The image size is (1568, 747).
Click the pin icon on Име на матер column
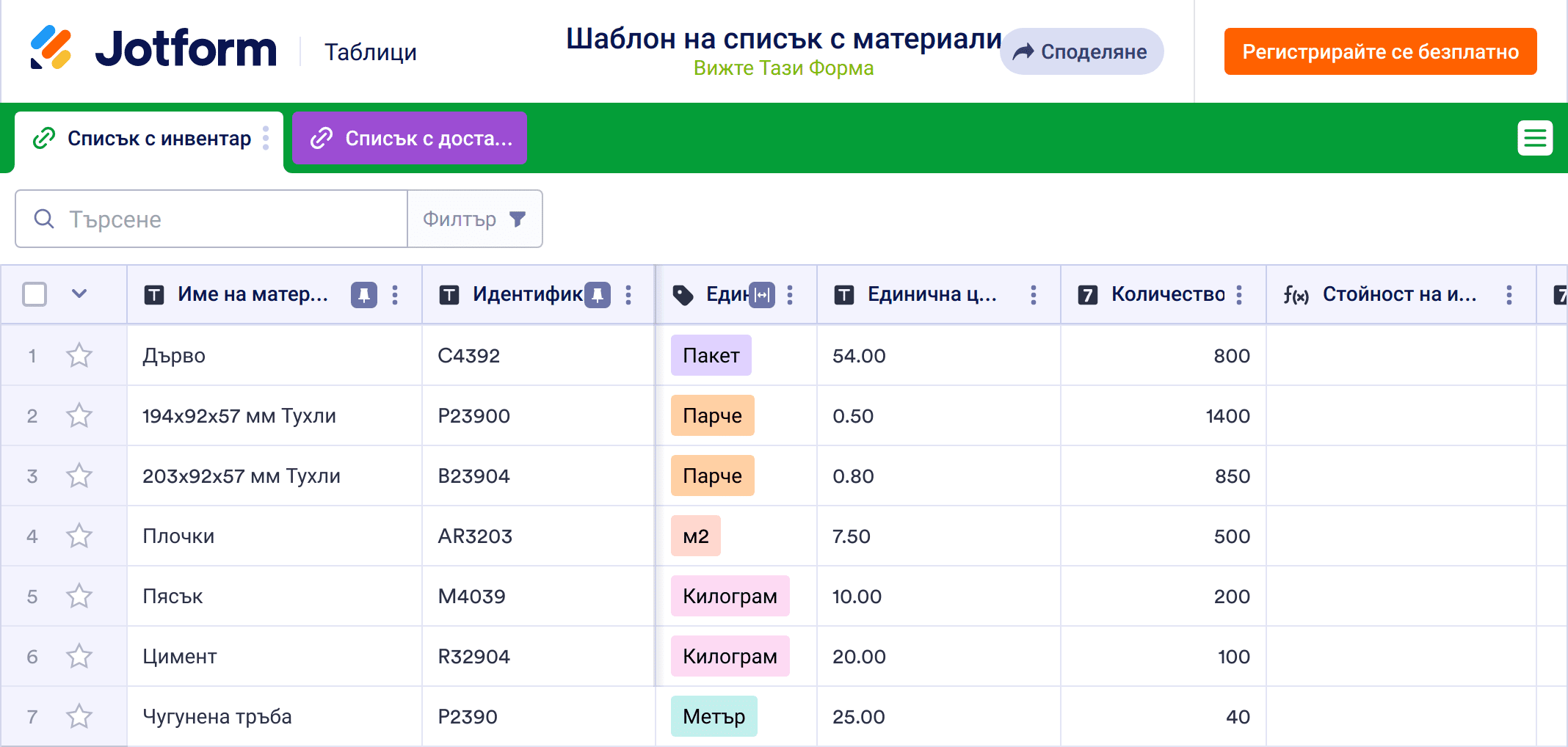click(x=363, y=295)
